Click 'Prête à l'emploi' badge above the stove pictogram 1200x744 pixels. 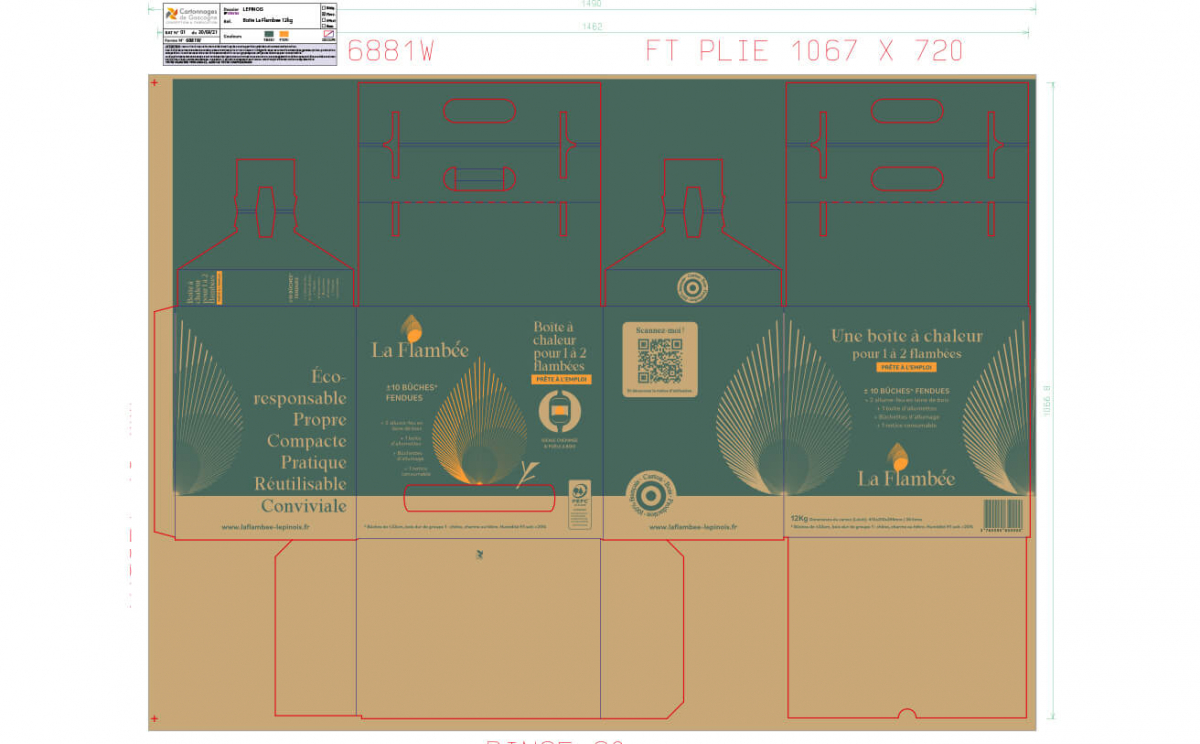coord(561,380)
